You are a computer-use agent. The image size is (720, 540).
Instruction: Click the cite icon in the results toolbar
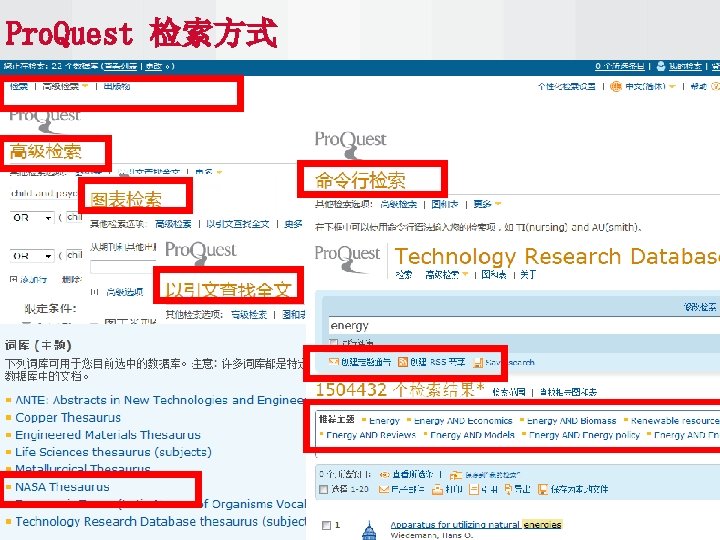[474, 489]
